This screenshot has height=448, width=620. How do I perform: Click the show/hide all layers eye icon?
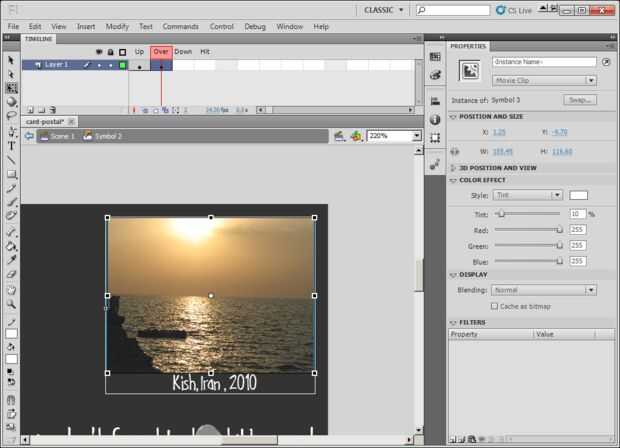click(98, 51)
